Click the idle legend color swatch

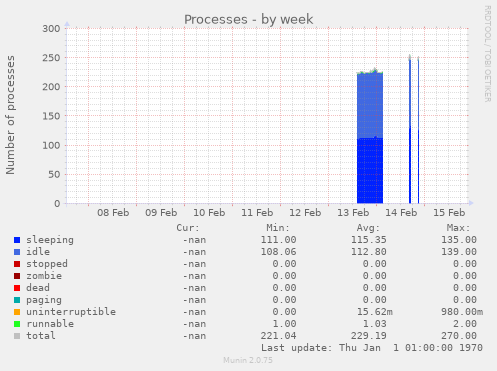(x=17, y=252)
